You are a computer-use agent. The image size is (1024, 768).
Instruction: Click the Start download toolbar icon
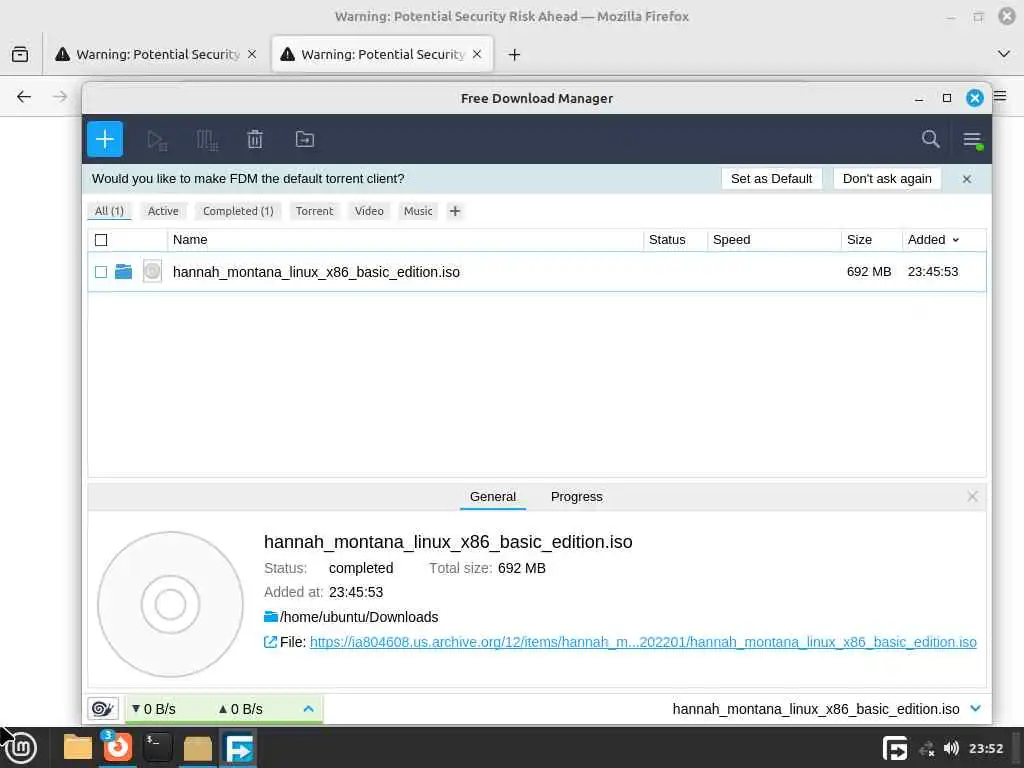(157, 140)
